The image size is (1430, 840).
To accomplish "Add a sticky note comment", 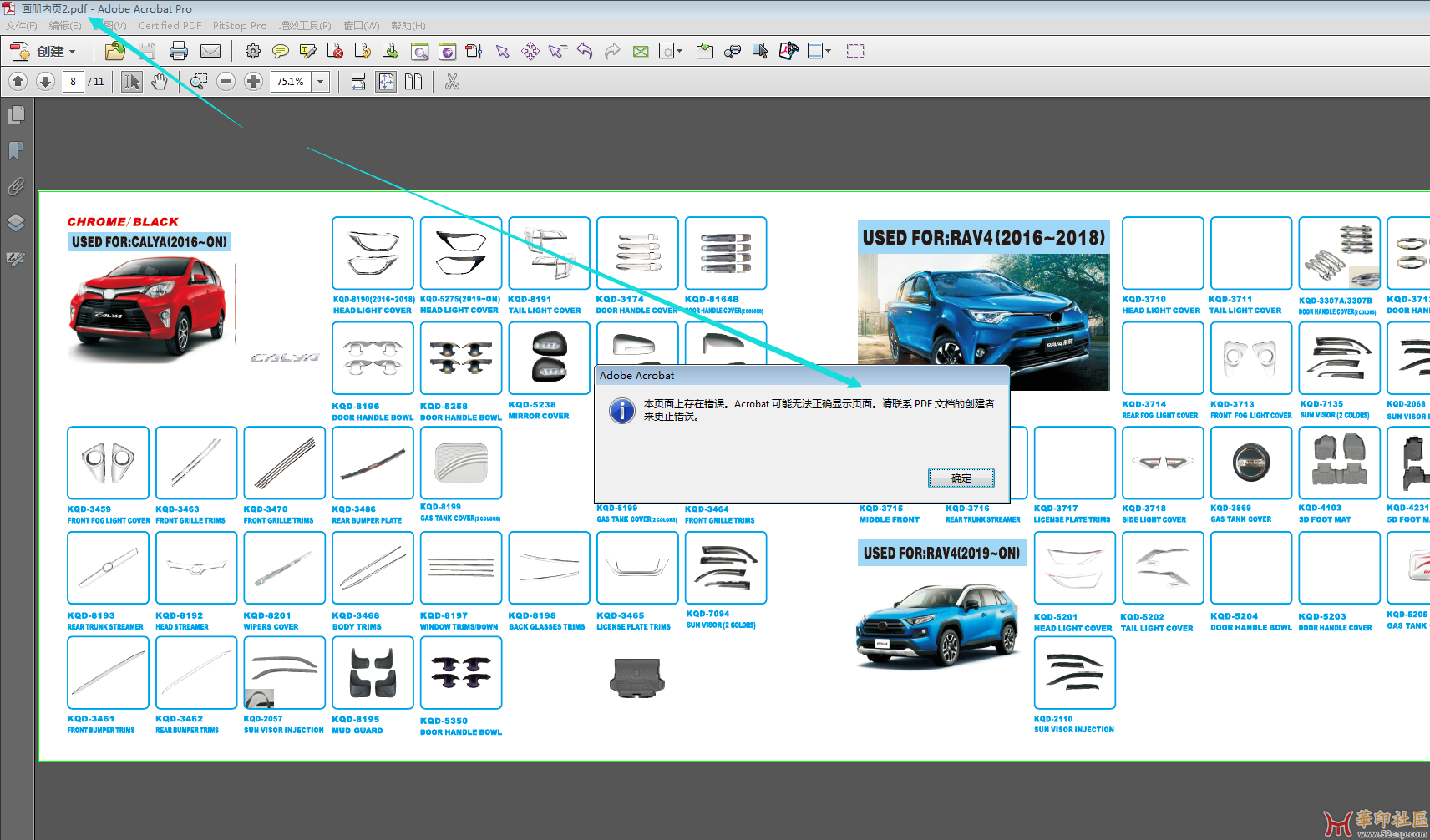I will (281, 52).
